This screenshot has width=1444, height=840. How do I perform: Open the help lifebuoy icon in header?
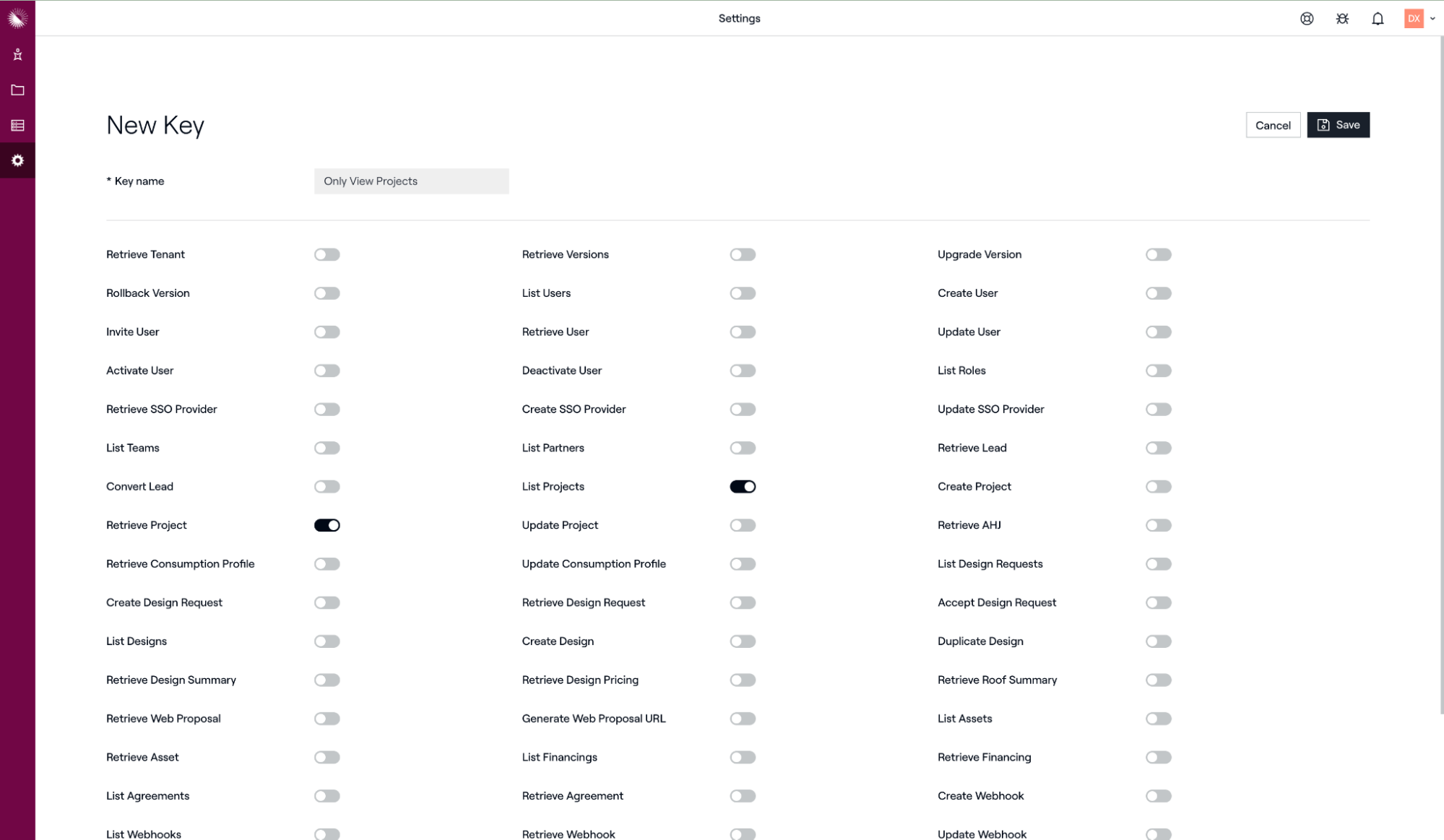(1307, 19)
